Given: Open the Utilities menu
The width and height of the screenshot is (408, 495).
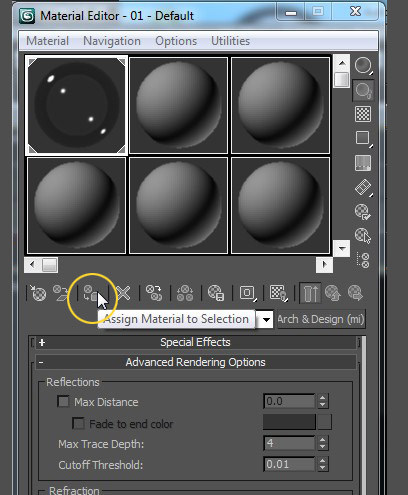Looking at the screenshot, I should click(231, 41).
